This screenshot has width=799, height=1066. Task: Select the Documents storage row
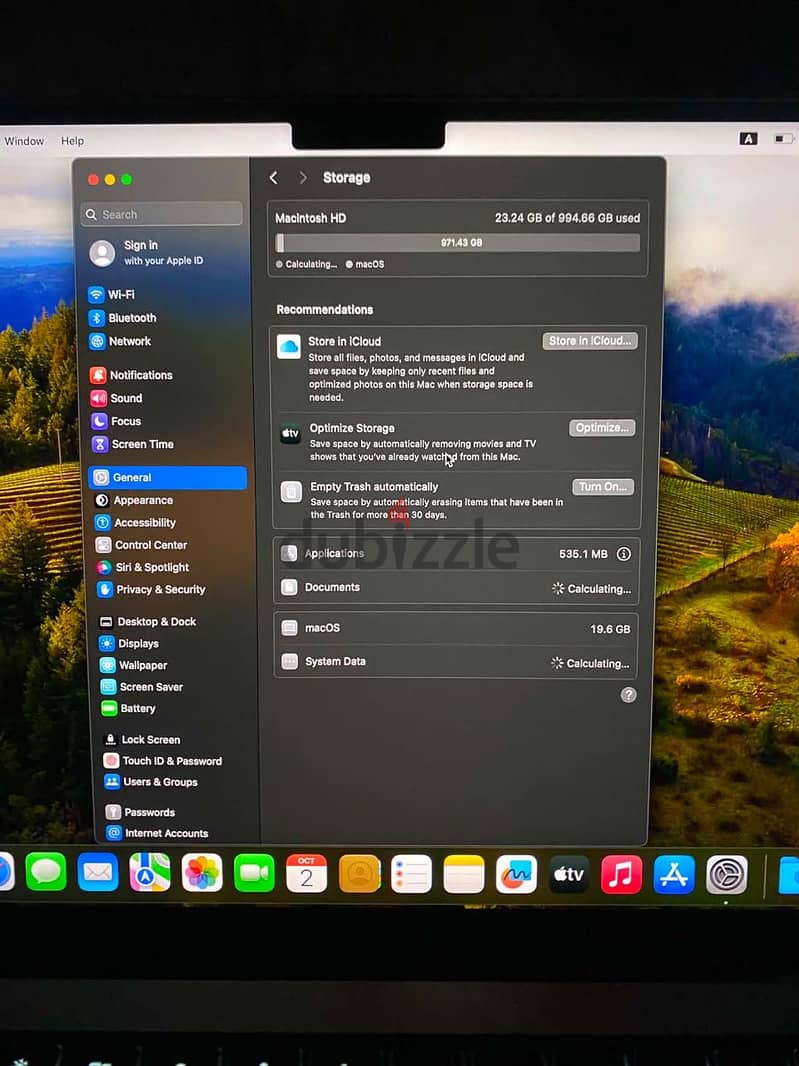(x=456, y=587)
